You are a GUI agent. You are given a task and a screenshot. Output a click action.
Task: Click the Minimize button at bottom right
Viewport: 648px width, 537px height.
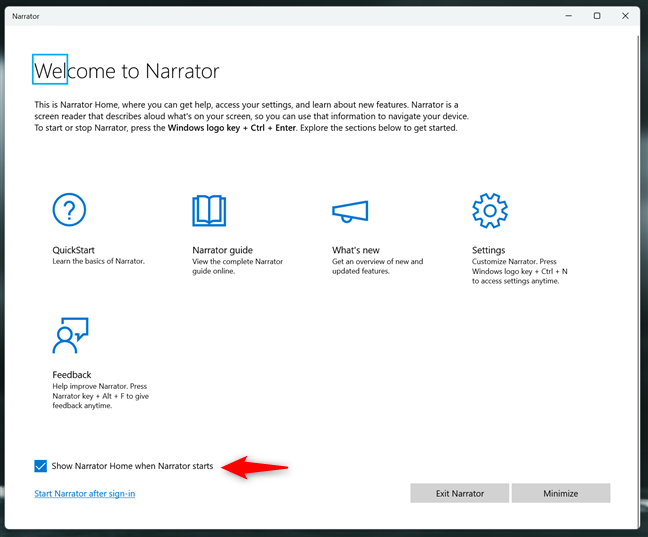click(x=561, y=493)
